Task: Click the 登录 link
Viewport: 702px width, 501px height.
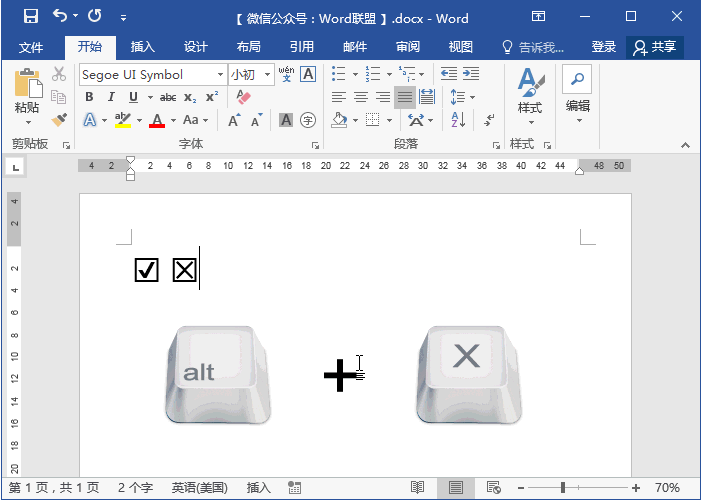Action: (604, 47)
